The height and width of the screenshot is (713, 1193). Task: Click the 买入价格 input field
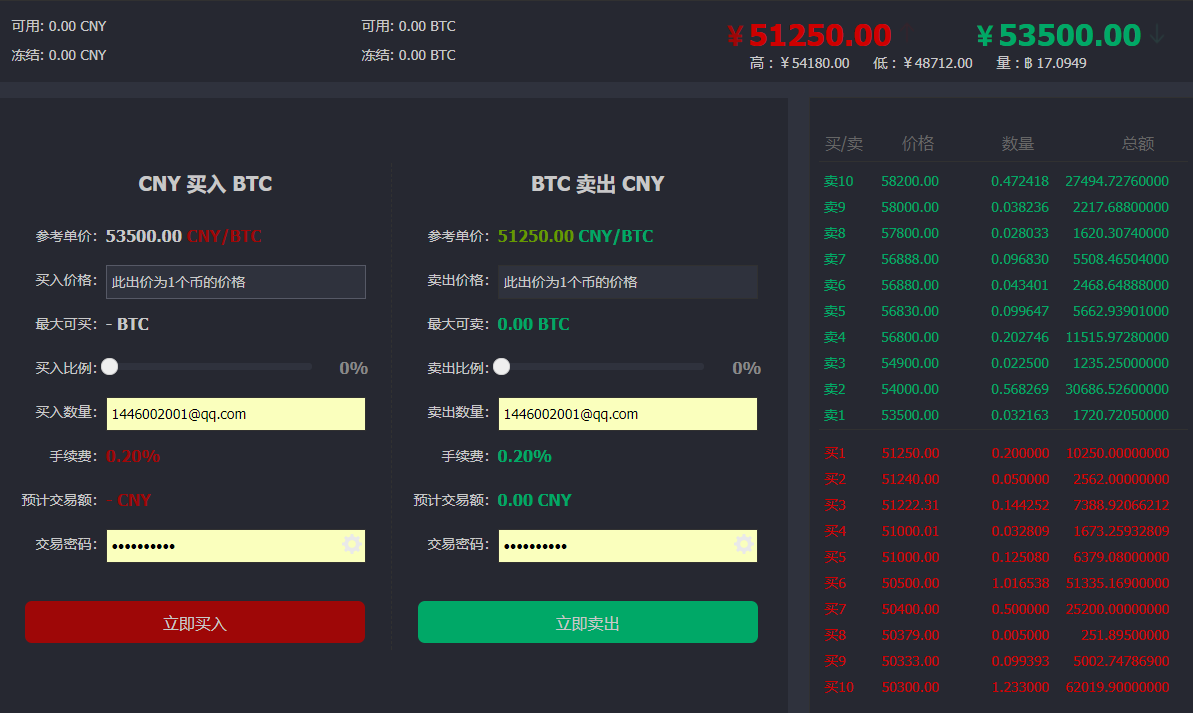(x=235, y=282)
